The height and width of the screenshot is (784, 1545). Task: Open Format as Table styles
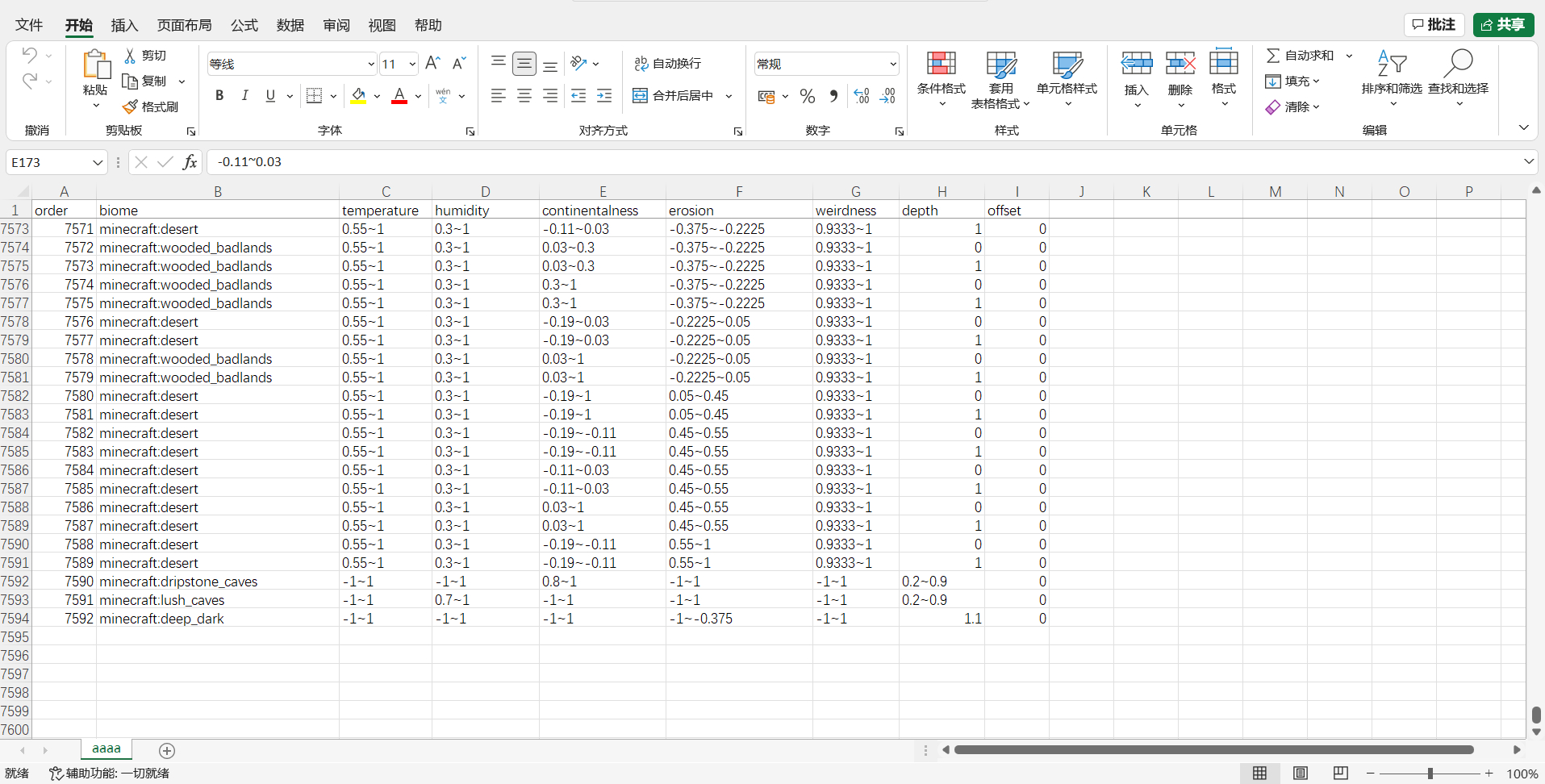coord(1000,78)
